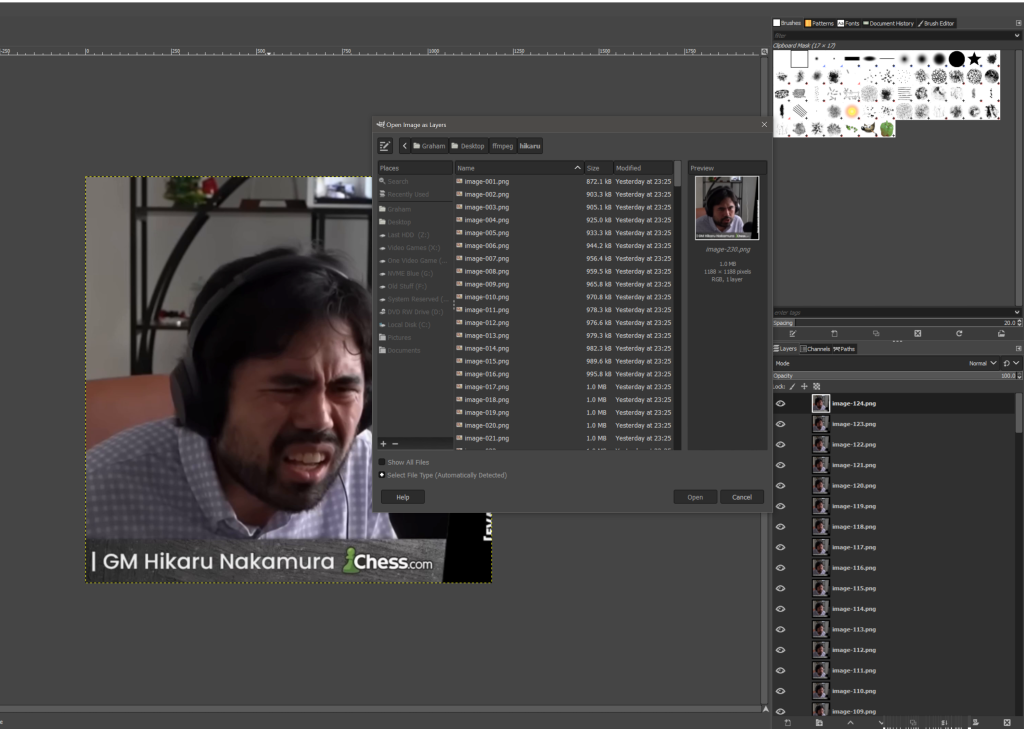Image resolution: width=1024 pixels, height=729 pixels.
Task: Lock alpha channel checkerboard icon
Action: pos(816,386)
